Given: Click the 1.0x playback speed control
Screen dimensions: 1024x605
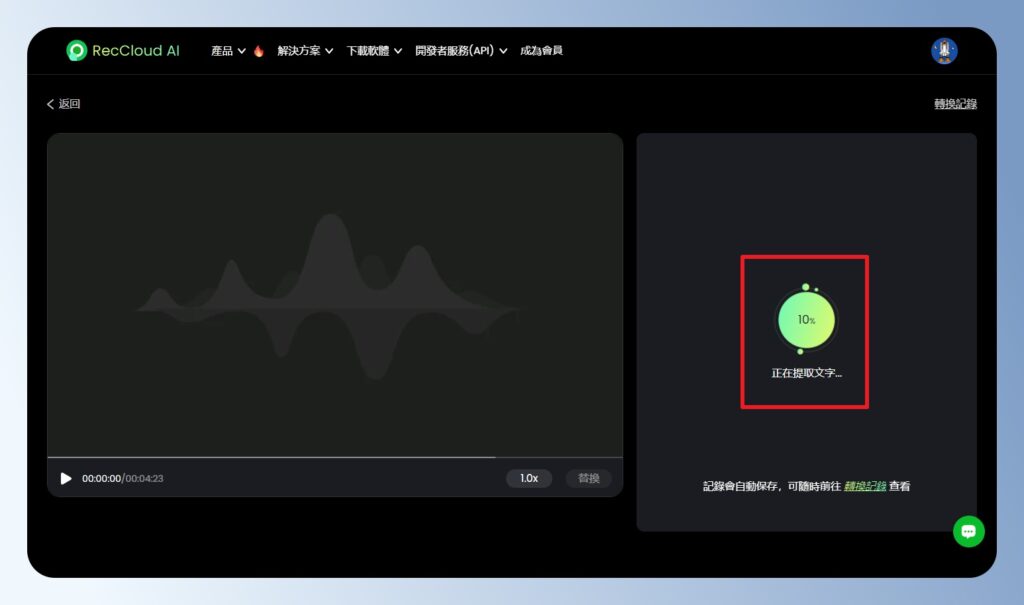Looking at the screenshot, I should pyautogui.click(x=528, y=478).
